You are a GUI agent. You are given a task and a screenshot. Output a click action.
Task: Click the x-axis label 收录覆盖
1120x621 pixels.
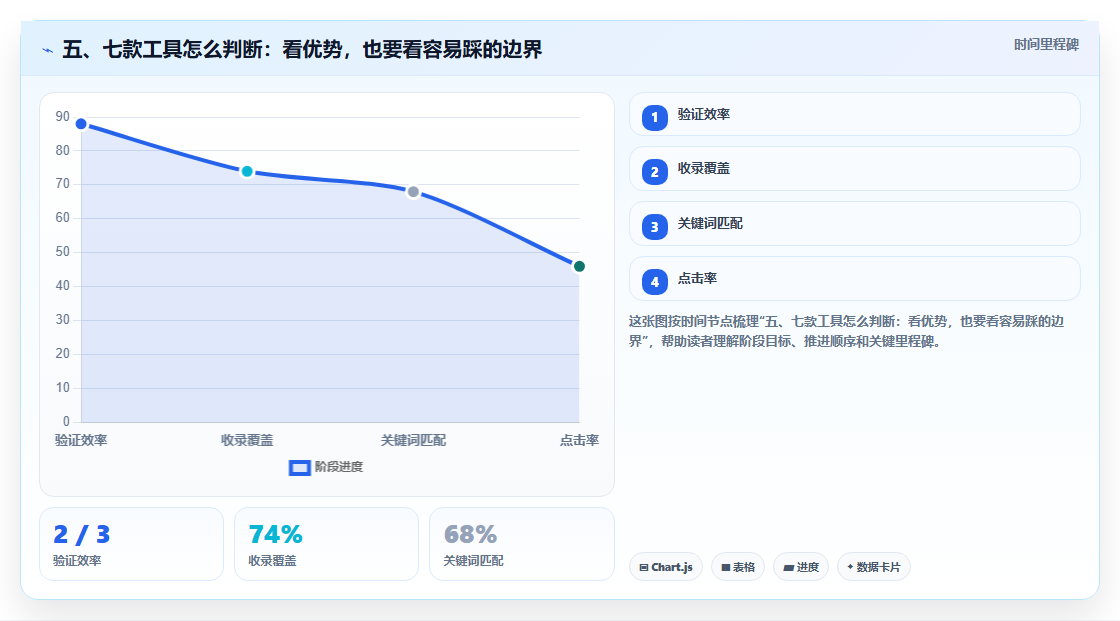point(247,440)
